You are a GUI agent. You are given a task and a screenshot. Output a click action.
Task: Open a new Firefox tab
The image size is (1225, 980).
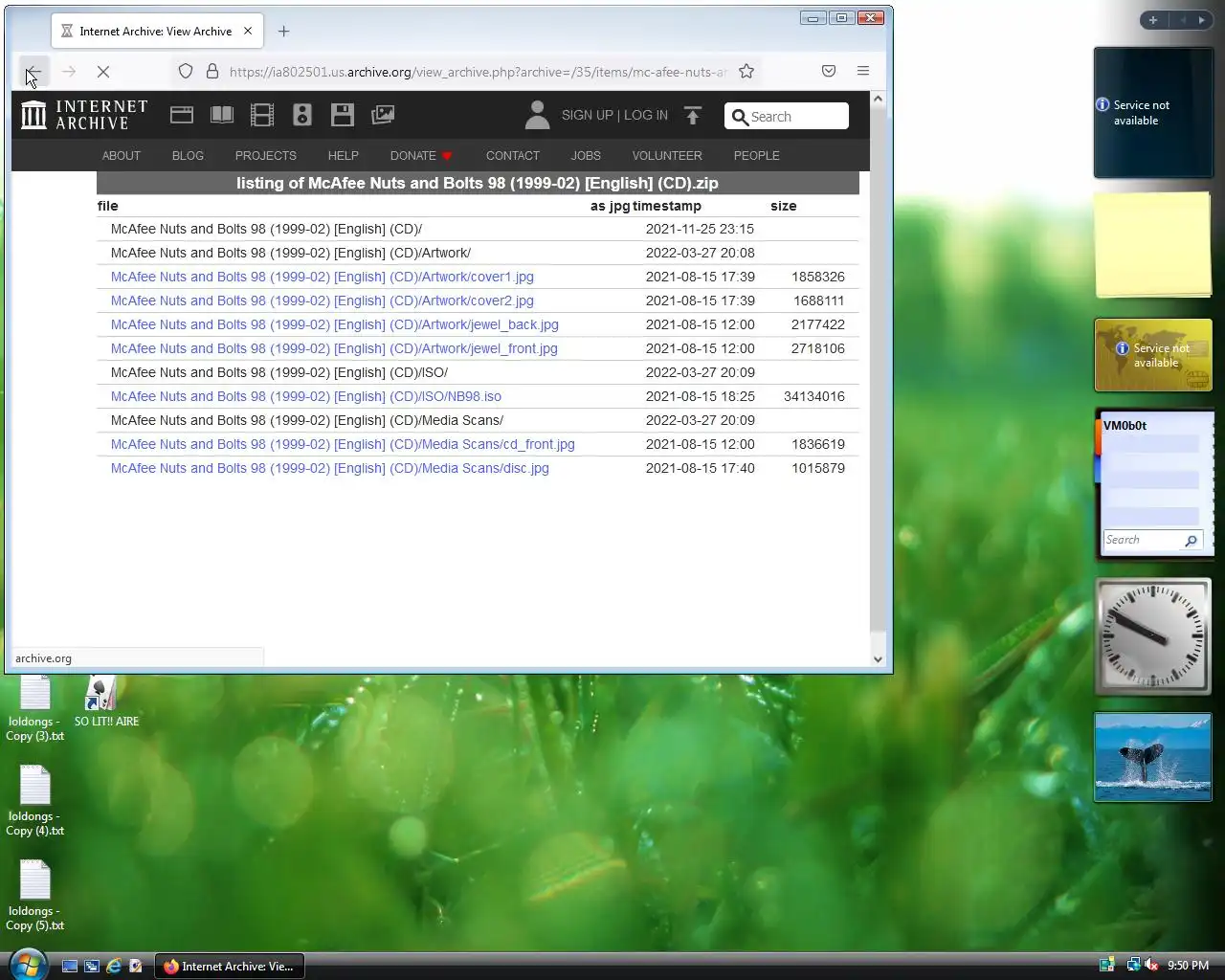pyautogui.click(x=283, y=32)
